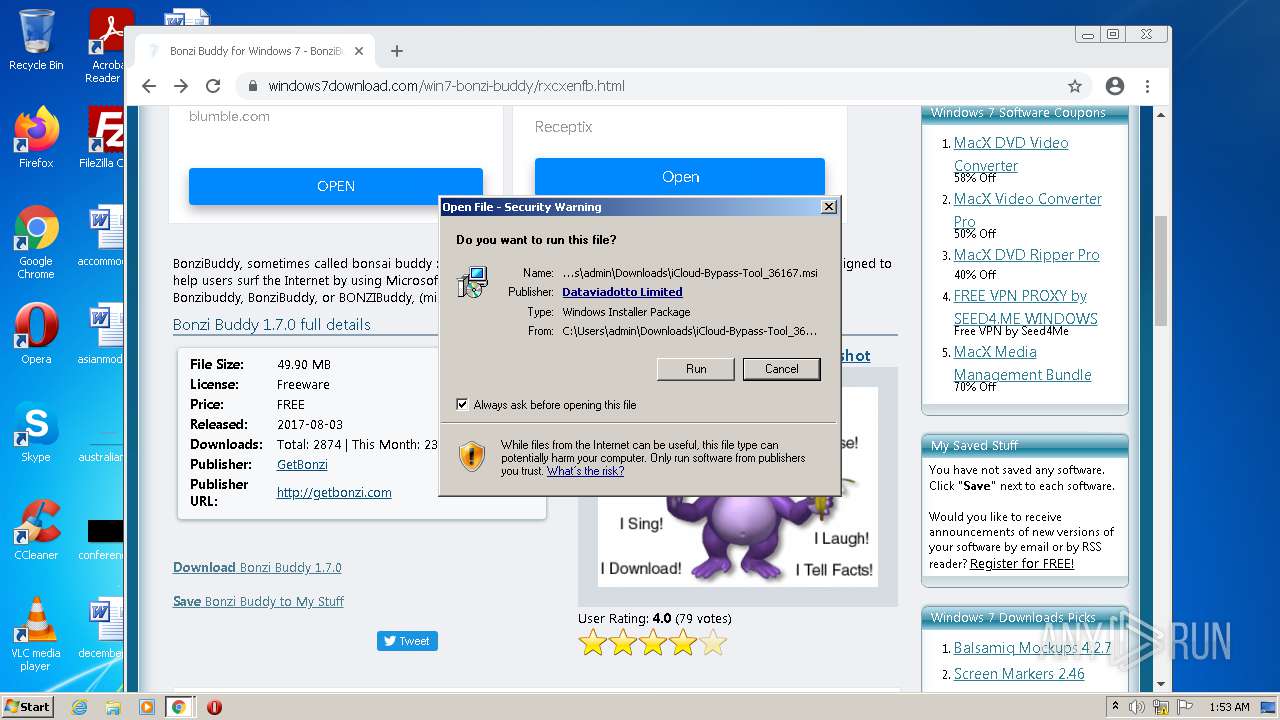Go back in Chrome browser
Viewport: 1280px width, 720px height.
point(149,86)
